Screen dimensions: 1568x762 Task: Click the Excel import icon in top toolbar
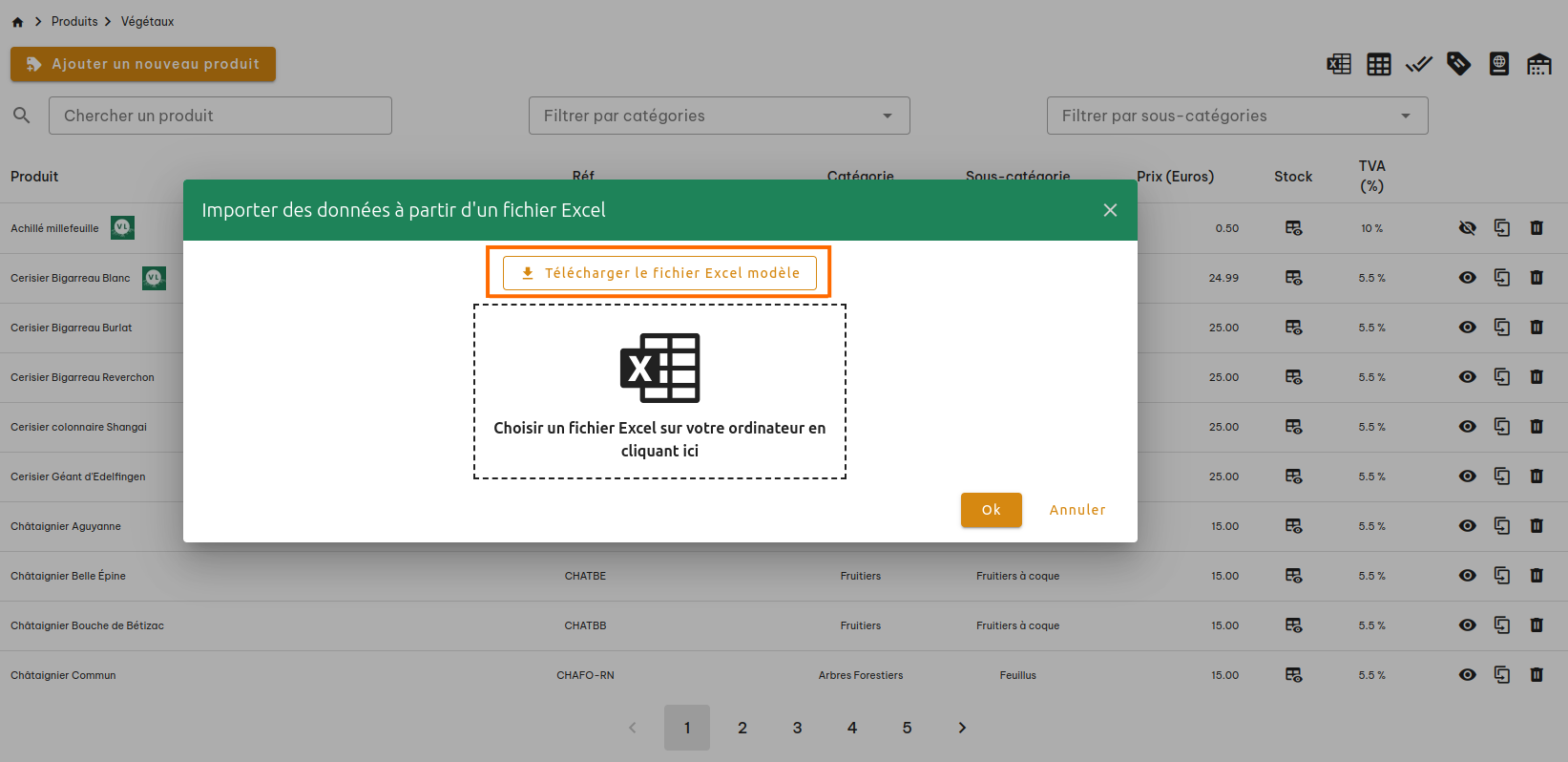(x=1338, y=64)
